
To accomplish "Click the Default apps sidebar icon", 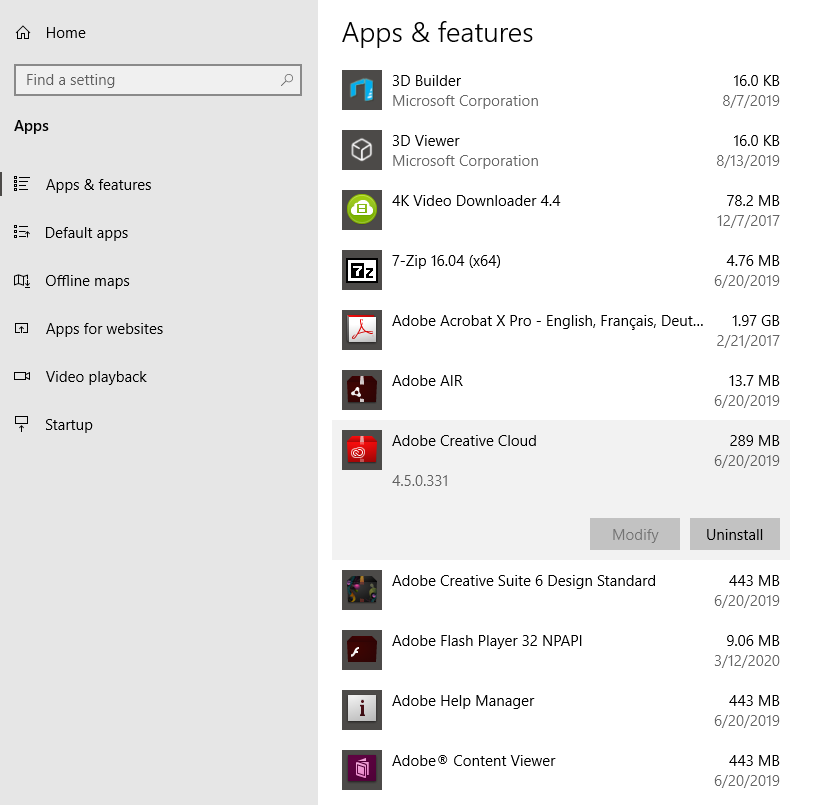I will (x=22, y=232).
